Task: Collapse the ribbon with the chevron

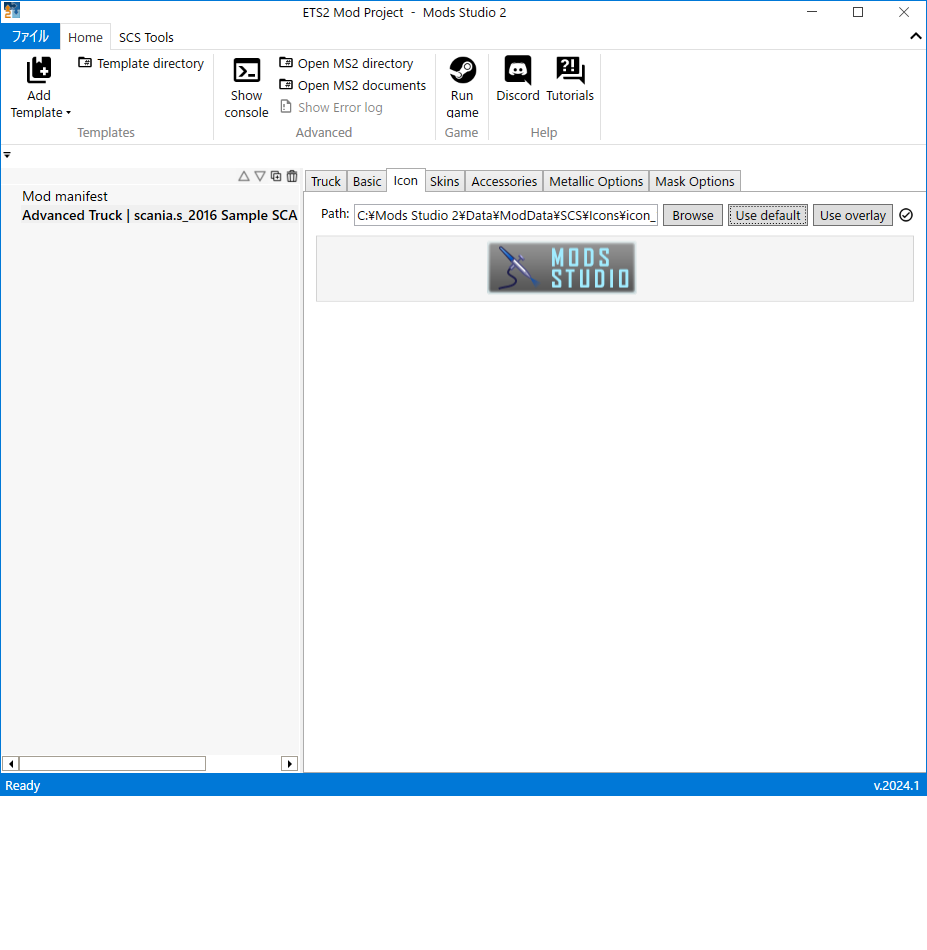Action: click(x=915, y=36)
